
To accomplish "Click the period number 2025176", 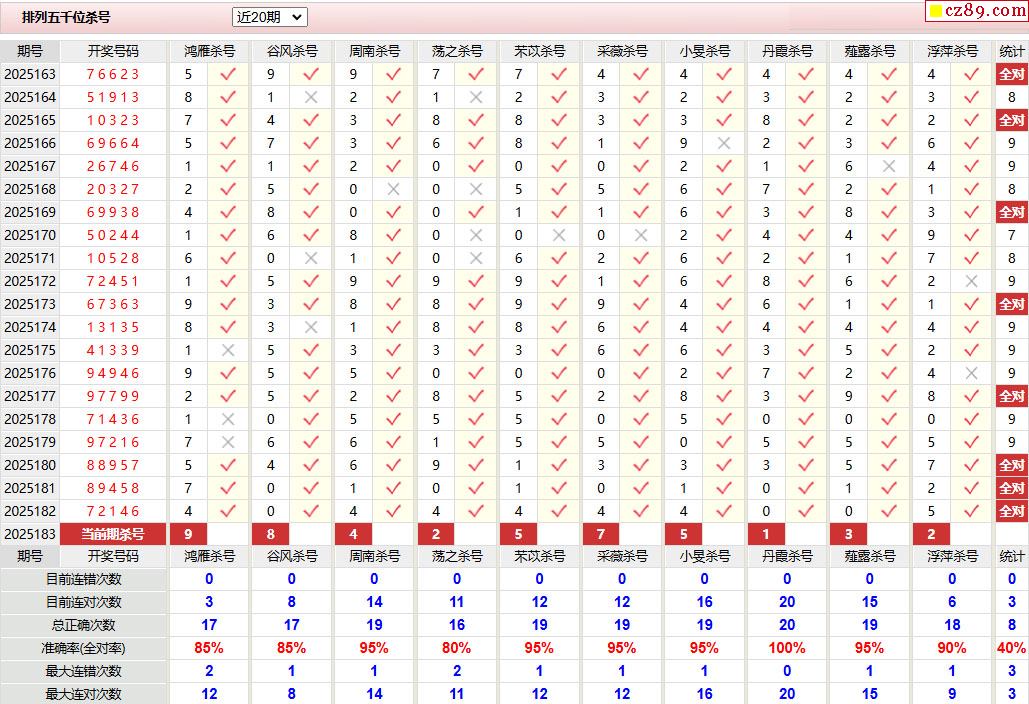I will (30, 373).
